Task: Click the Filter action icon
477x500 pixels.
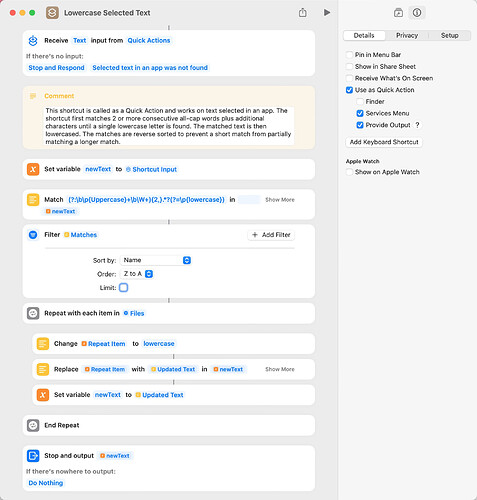Action: [33, 235]
